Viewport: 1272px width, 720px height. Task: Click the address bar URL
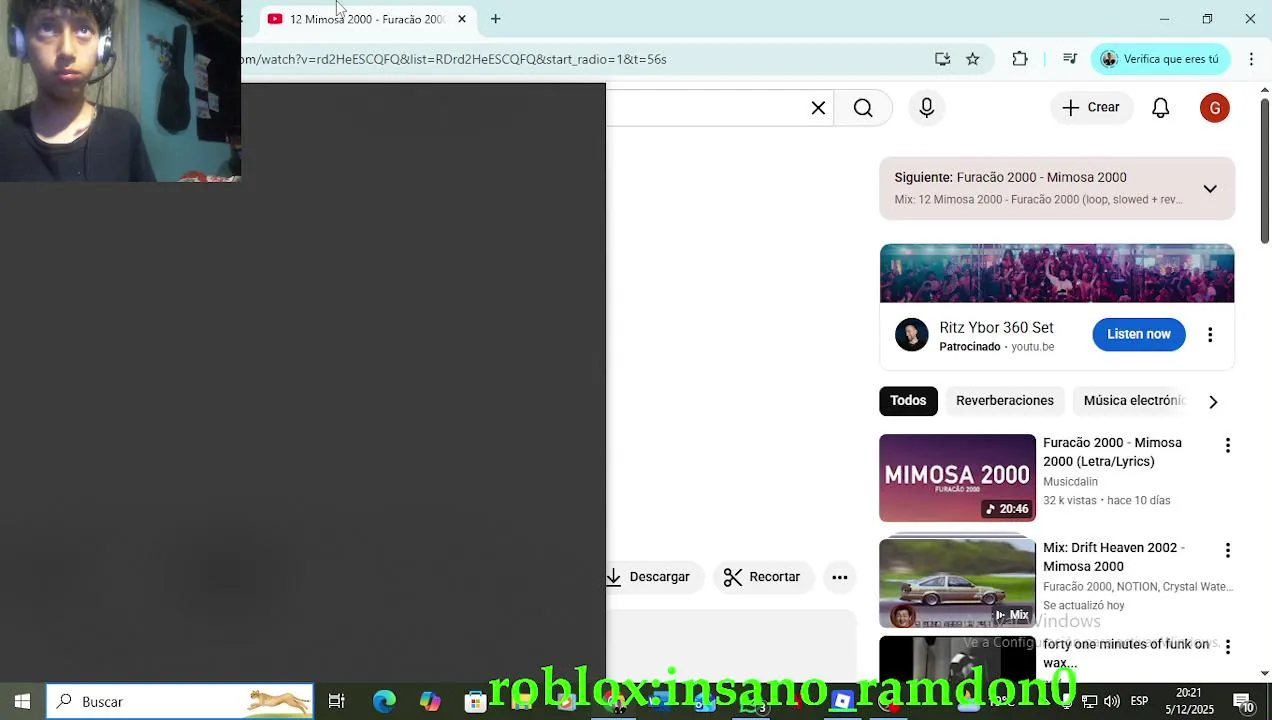pyautogui.click(x=453, y=59)
